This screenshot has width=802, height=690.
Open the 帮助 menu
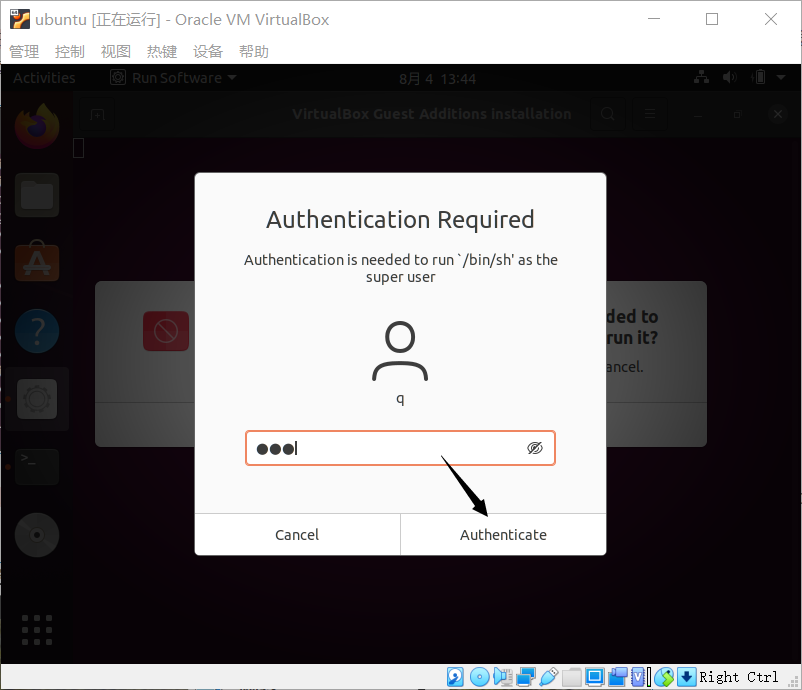[254, 51]
